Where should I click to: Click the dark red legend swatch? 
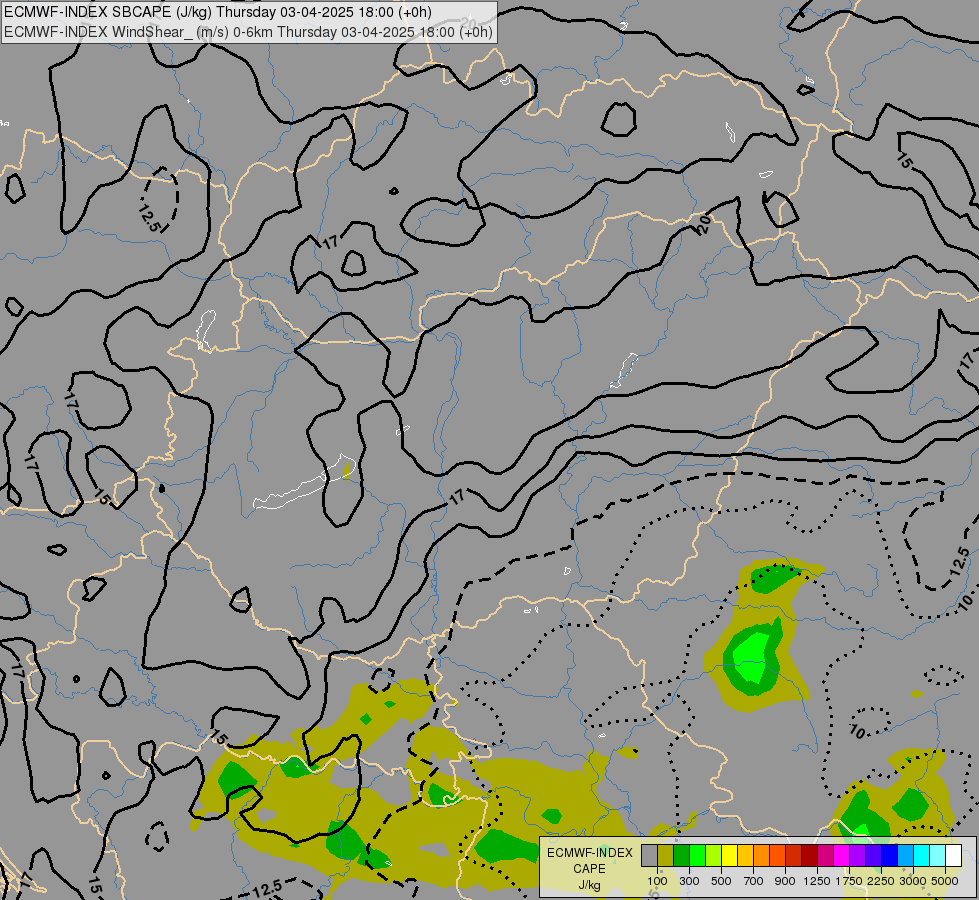click(x=809, y=856)
